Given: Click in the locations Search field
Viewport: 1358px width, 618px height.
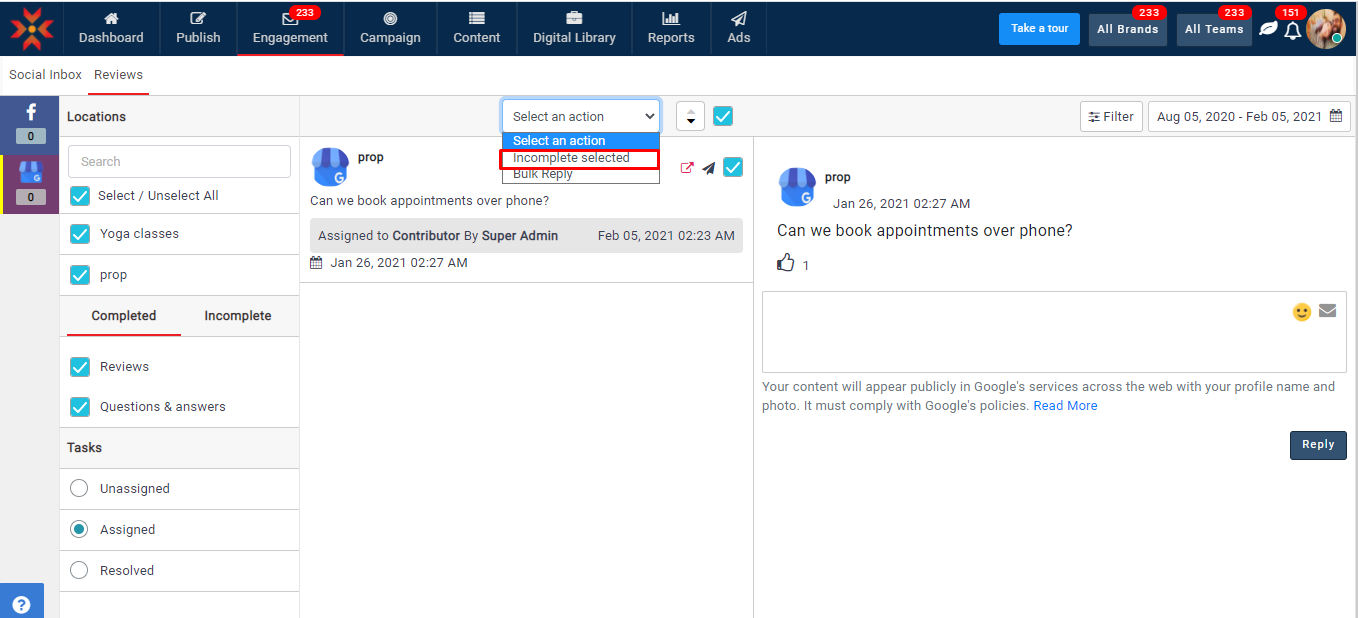Looking at the screenshot, I should 179,162.
